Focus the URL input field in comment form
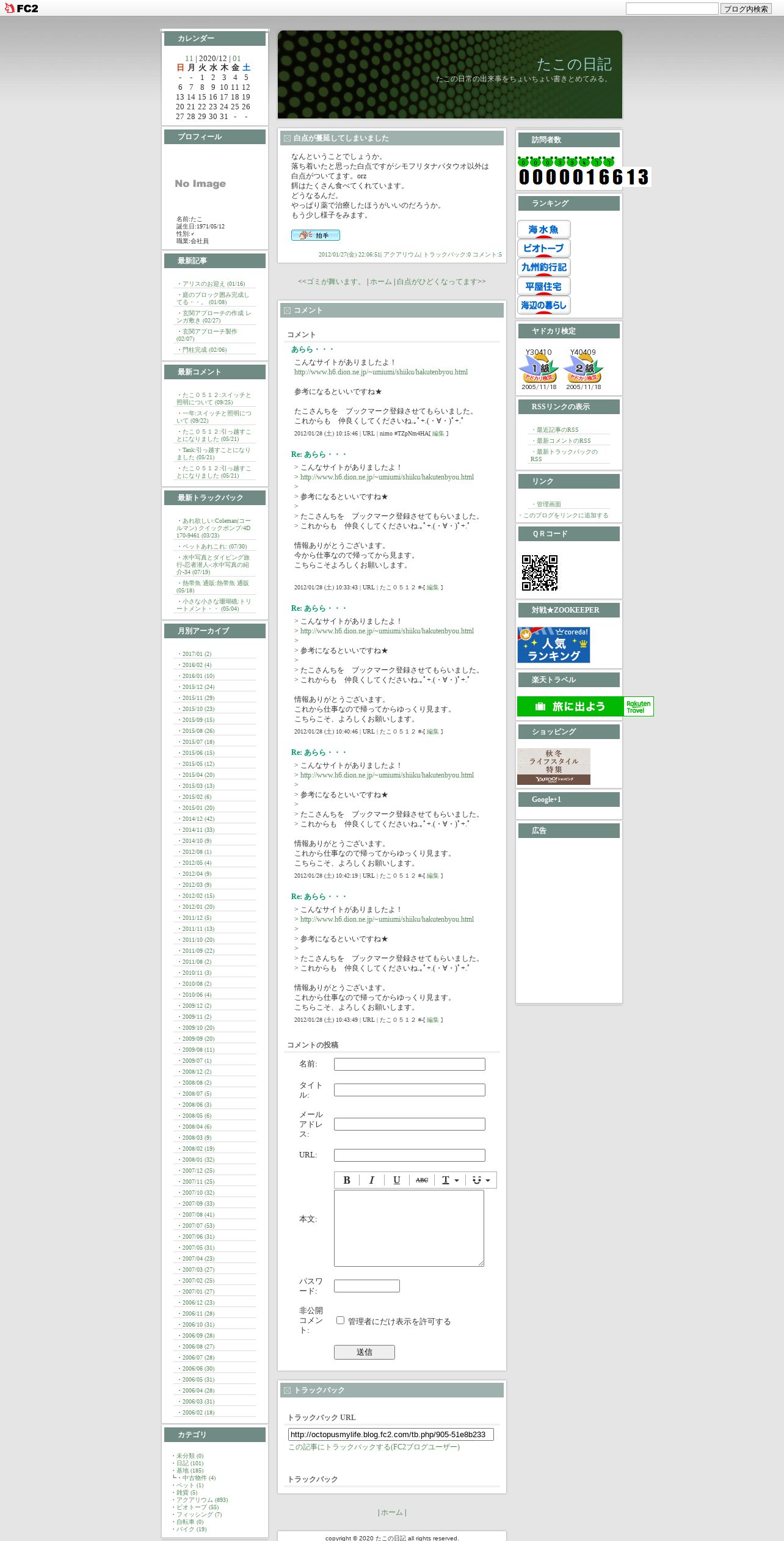Viewport: 784px width, 1541px height. click(409, 1155)
